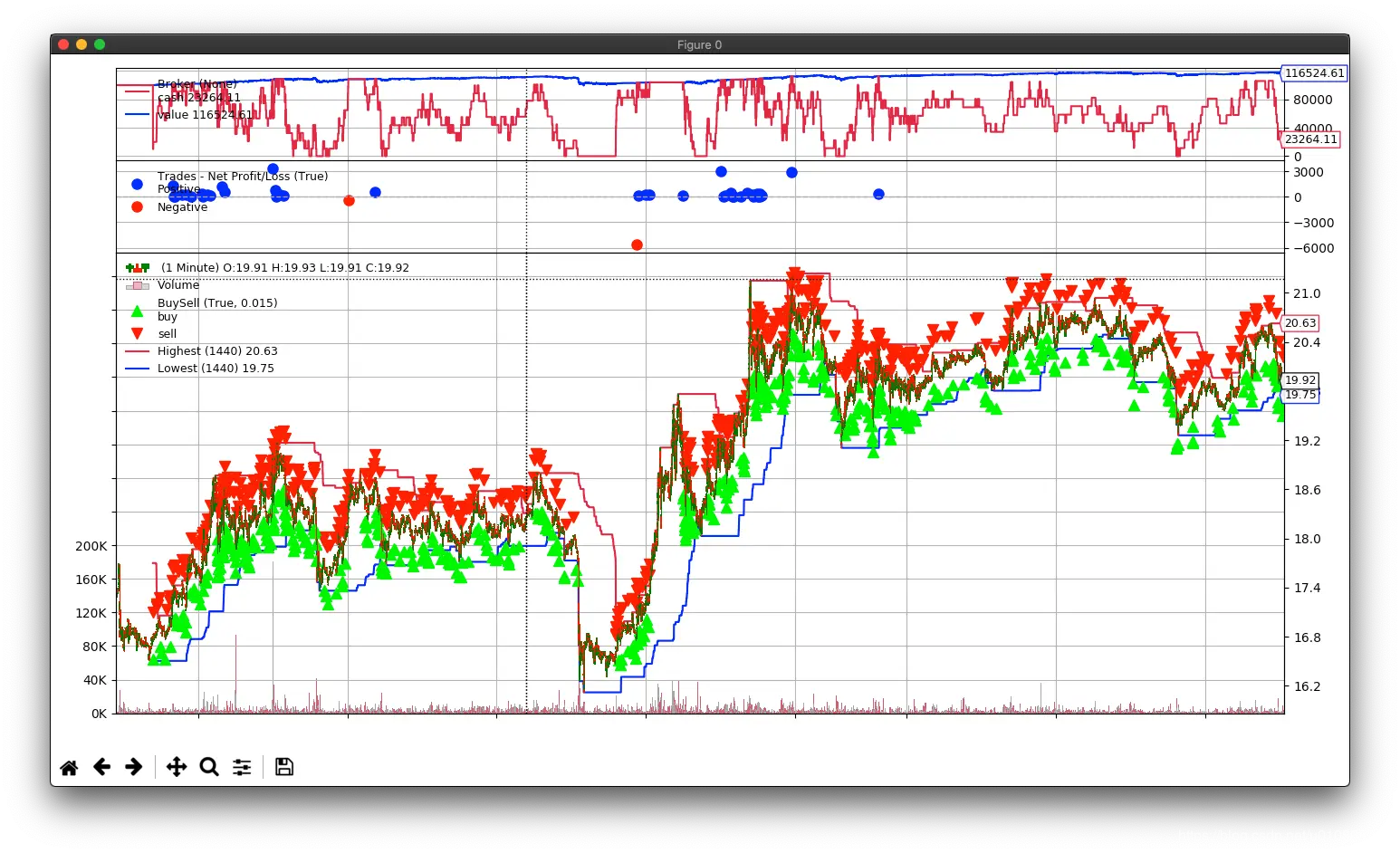Click the 1 Minute OHLC legend text
Viewport: 1400px width, 853px height.
click(x=284, y=268)
